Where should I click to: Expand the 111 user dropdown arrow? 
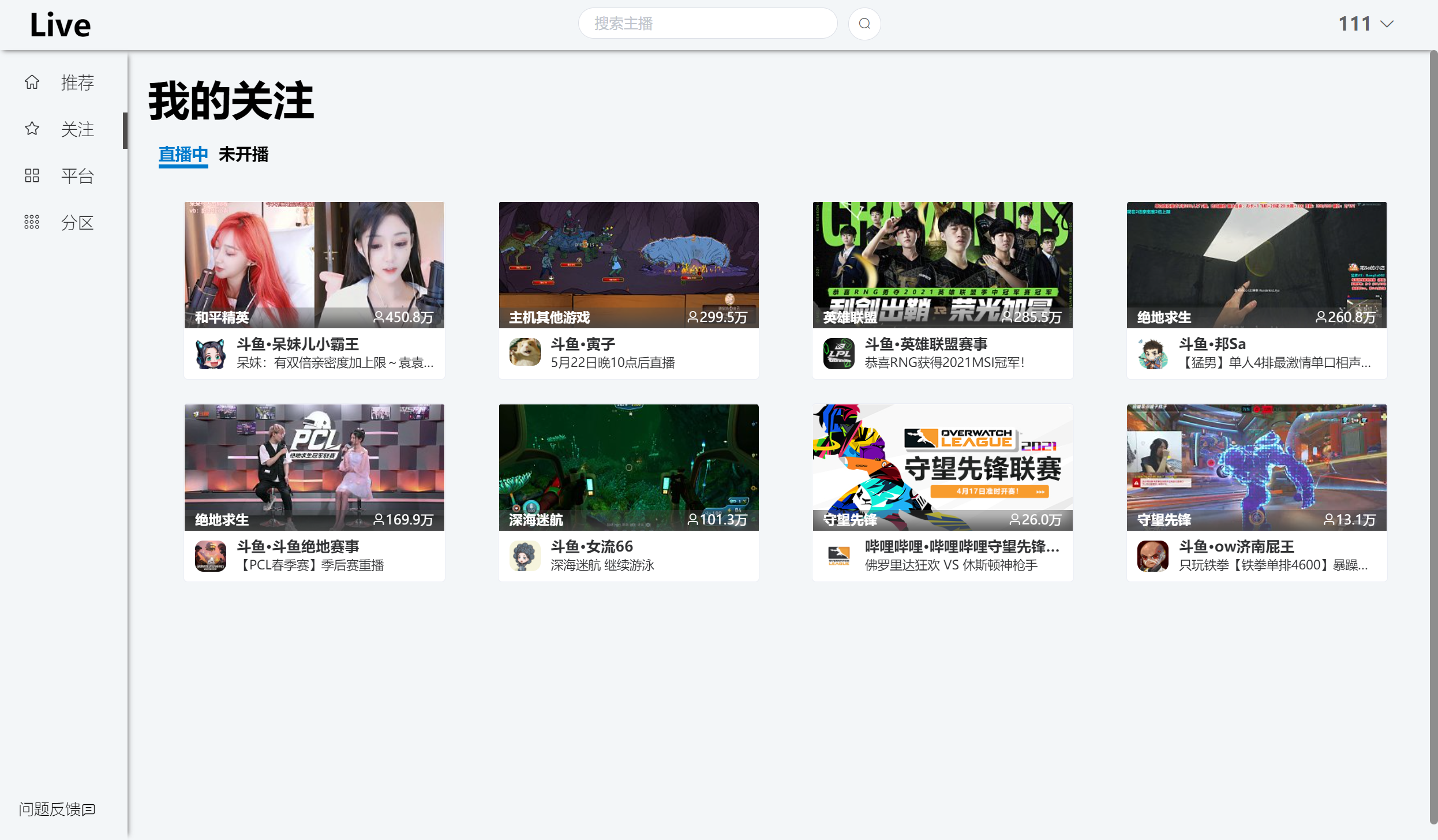(x=1387, y=24)
